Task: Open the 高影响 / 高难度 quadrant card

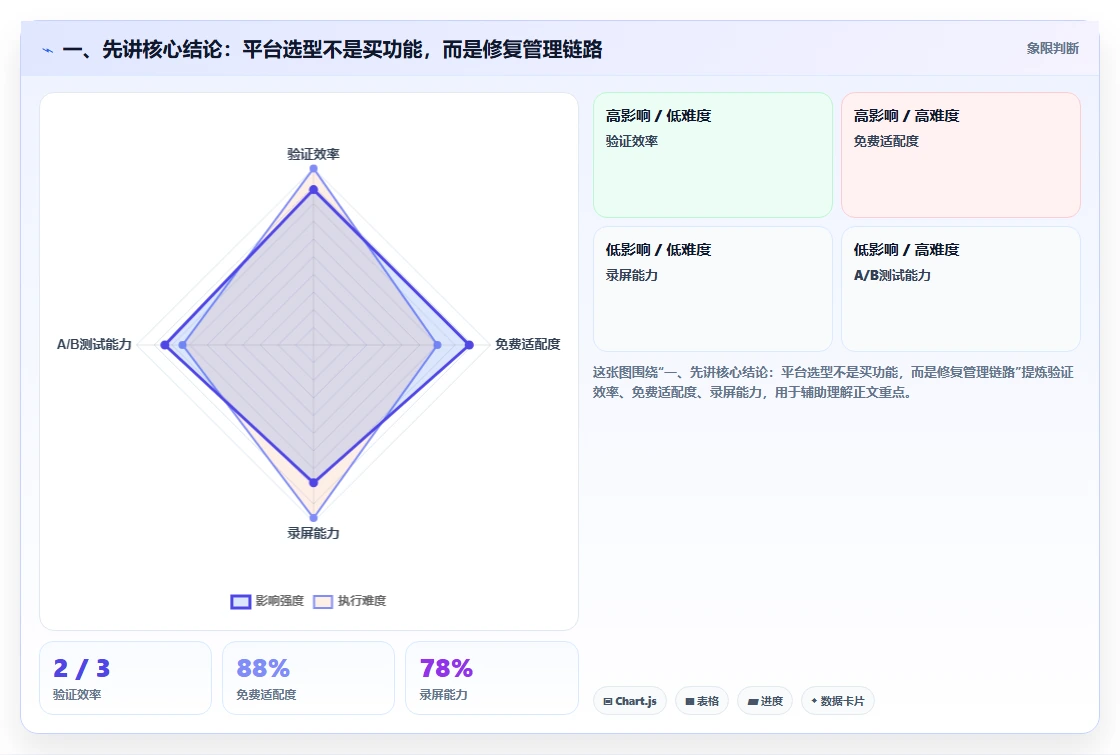Action: click(x=961, y=155)
